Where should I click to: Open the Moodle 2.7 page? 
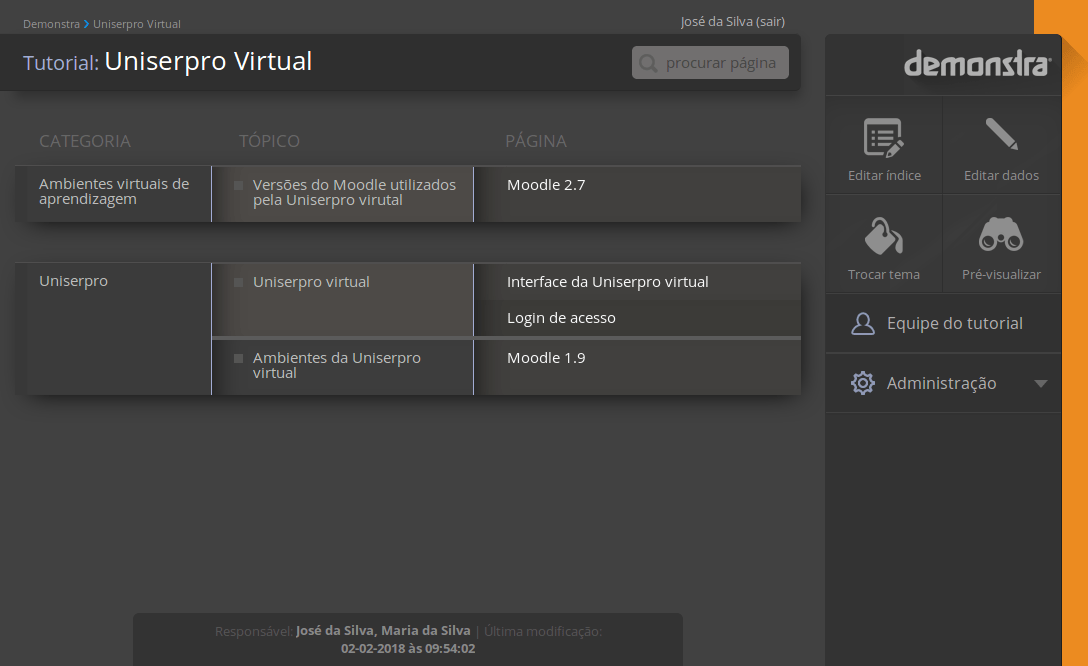pyautogui.click(x=546, y=185)
